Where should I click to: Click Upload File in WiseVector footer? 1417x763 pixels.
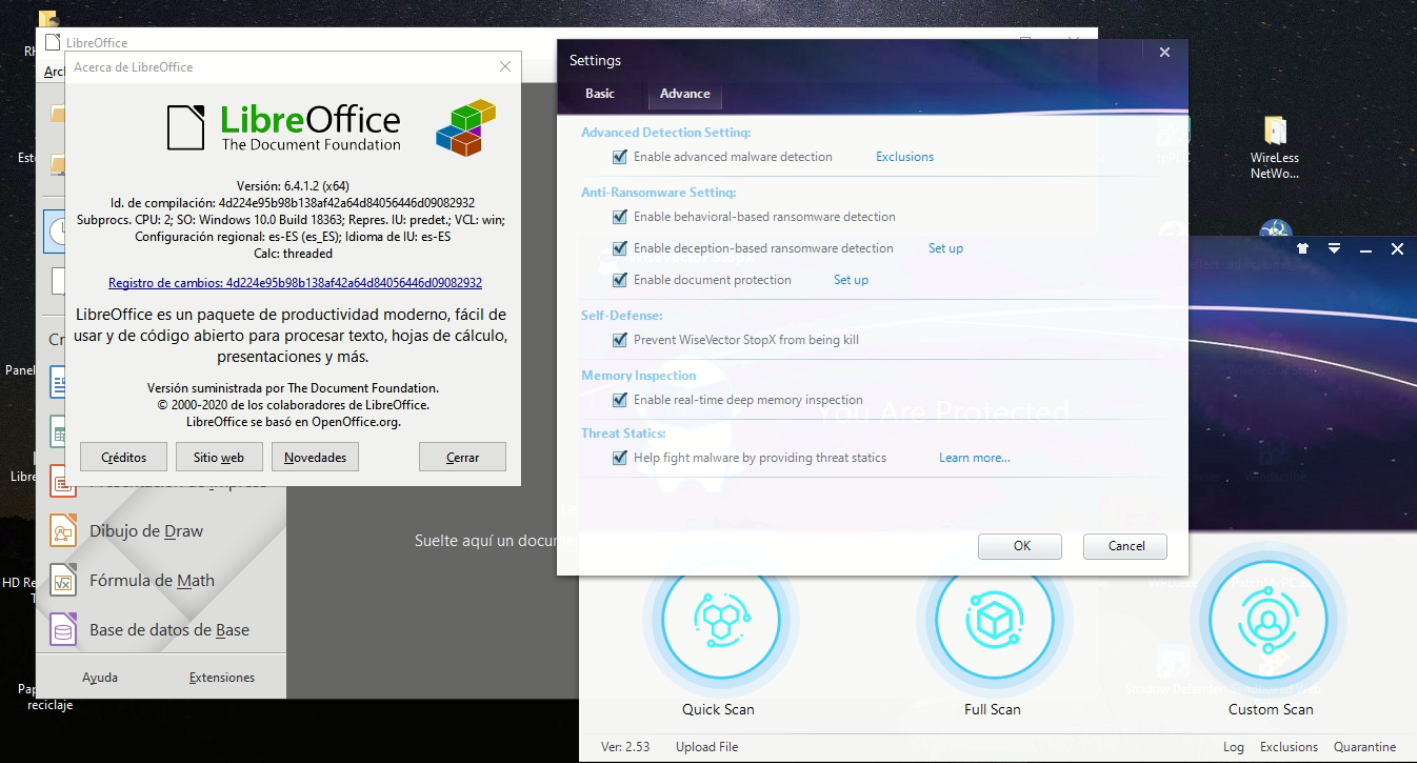point(707,747)
